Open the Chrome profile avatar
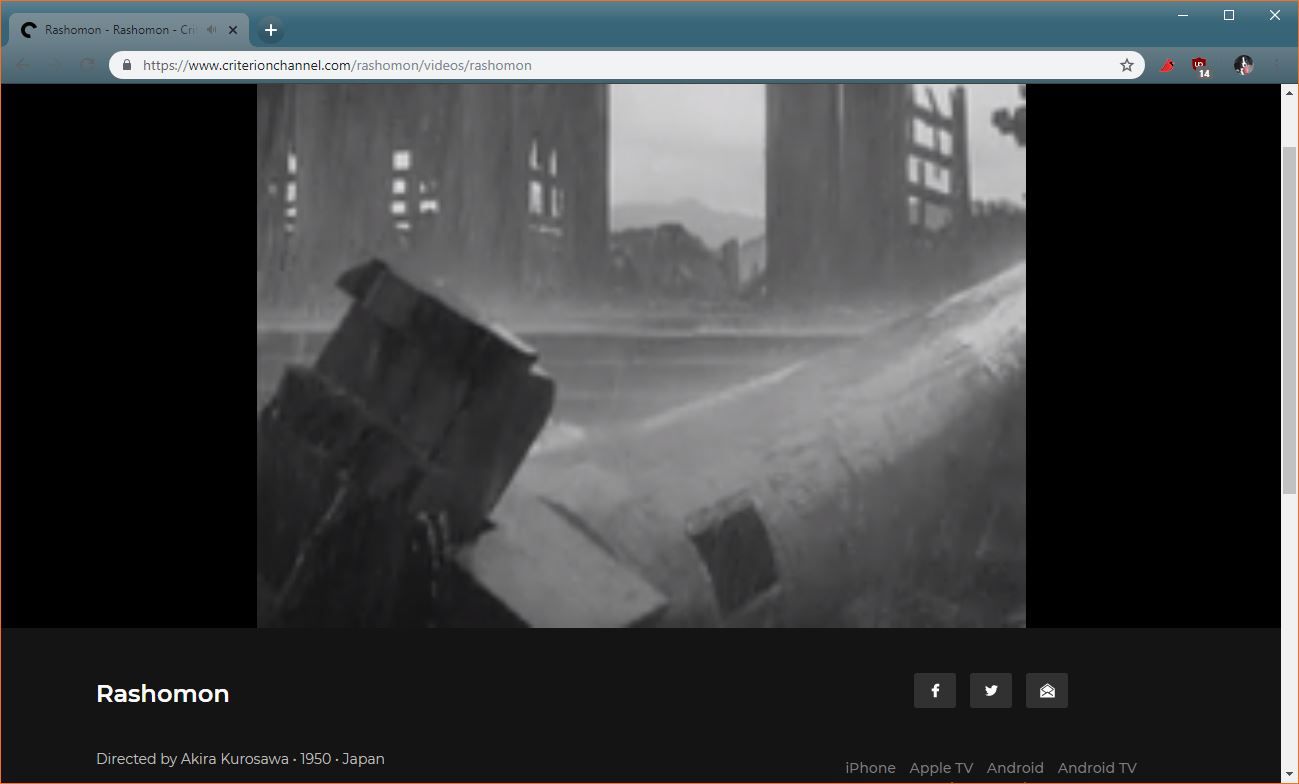The height and width of the screenshot is (784, 1299). pos(1243,65)
